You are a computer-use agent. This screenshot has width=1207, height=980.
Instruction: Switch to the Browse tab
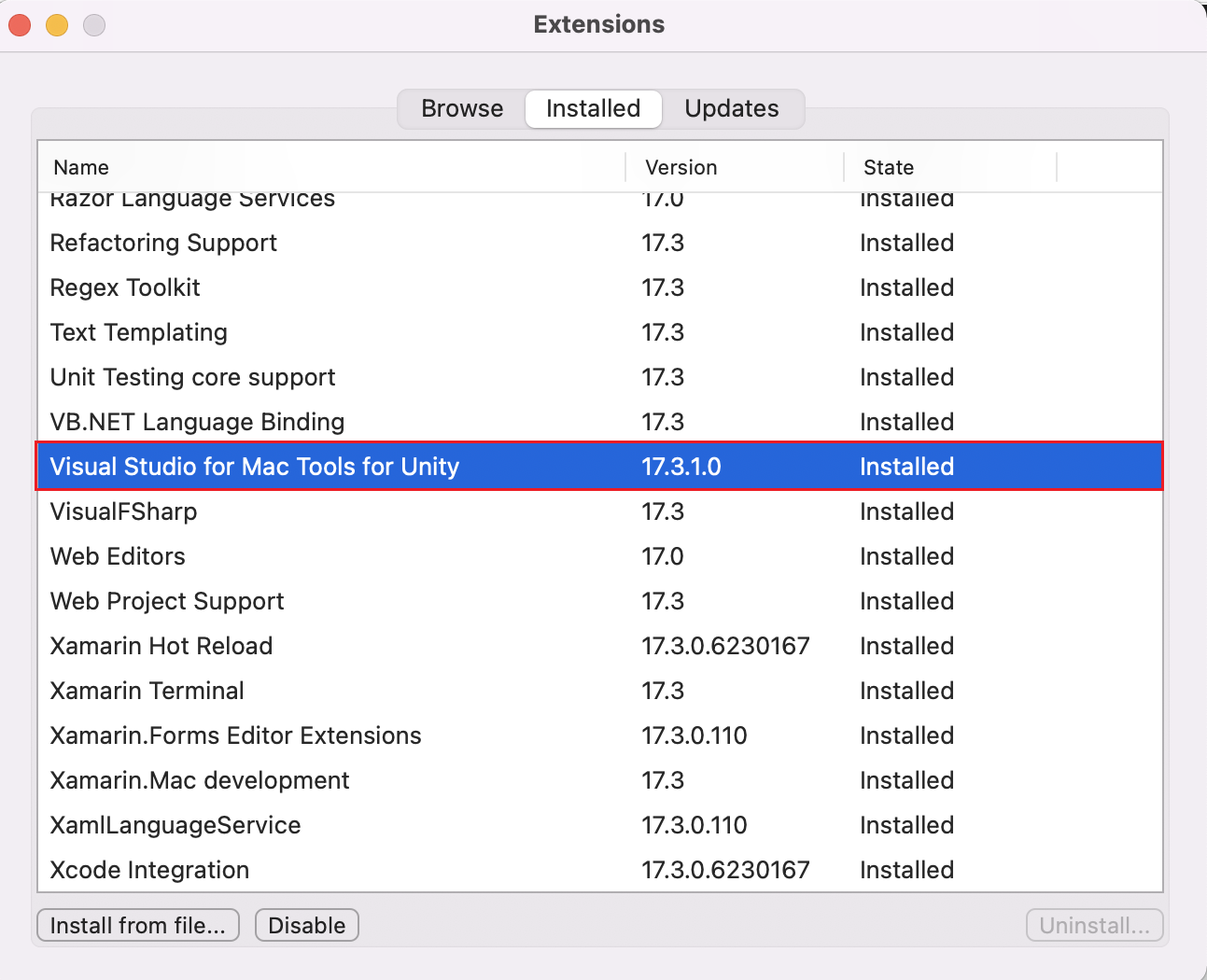point(461,108)
